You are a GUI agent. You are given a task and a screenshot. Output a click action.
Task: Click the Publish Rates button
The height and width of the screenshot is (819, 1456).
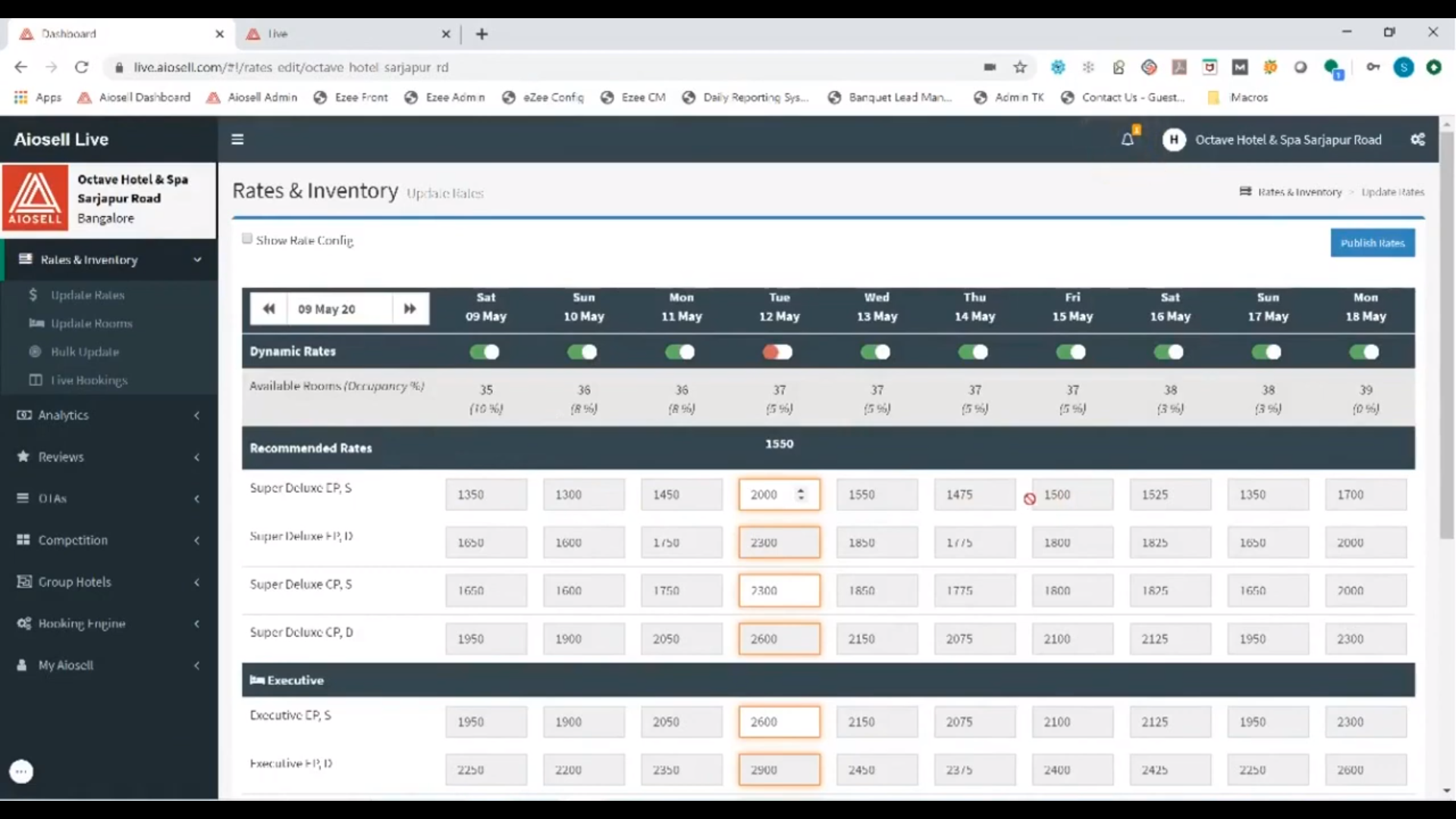(1372, 243)
